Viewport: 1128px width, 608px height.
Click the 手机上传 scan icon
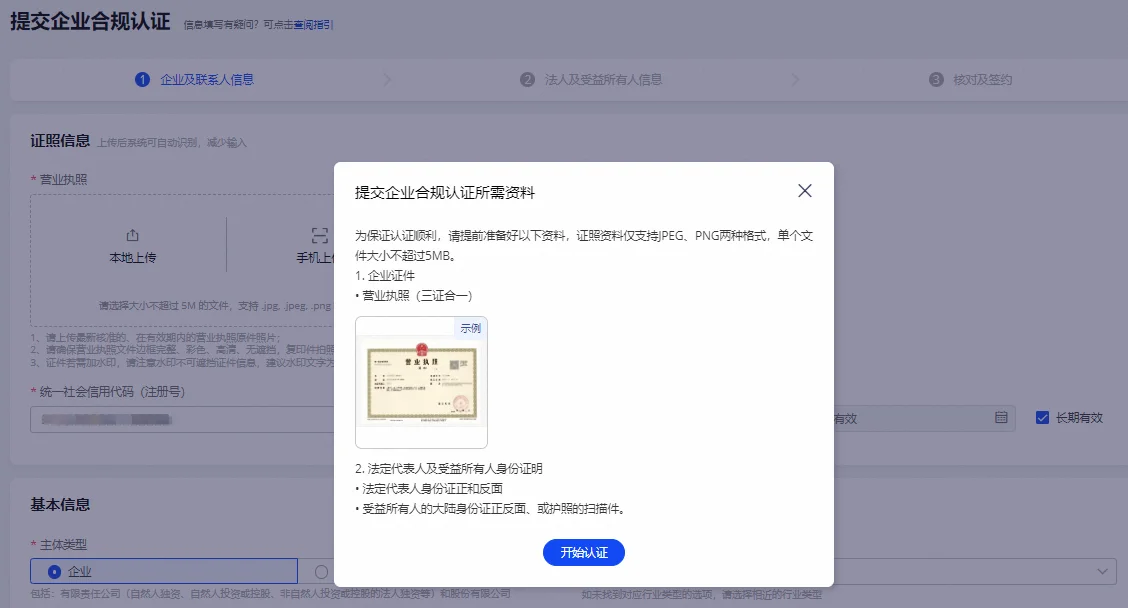(x=319, y=236)
